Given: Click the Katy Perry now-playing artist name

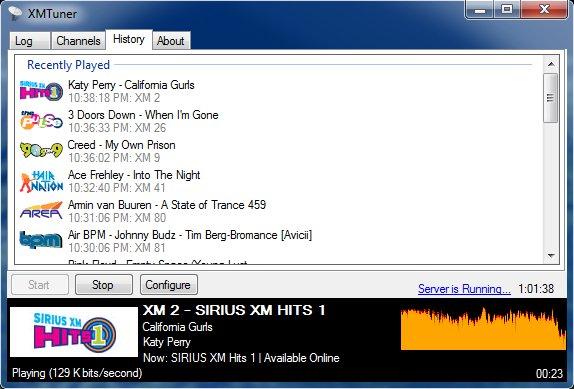Looking at the screenshot, I should pyautogui.click(x=167, y=342).
